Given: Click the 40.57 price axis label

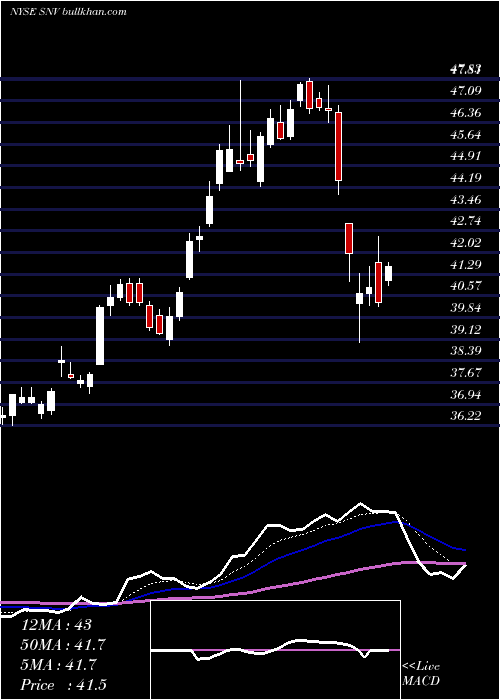Looking at the screenshot, I should click(466, 286).
